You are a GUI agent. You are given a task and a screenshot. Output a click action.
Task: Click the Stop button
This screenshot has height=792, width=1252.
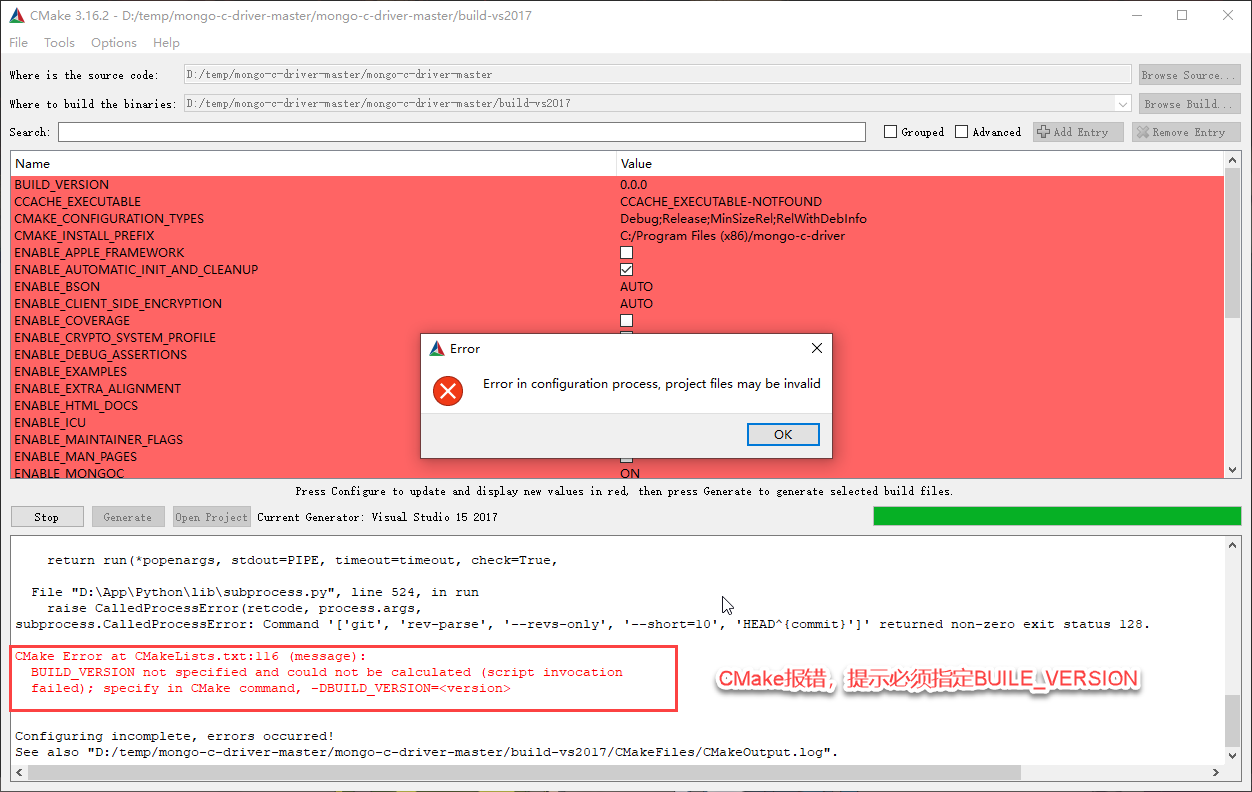[x=47, y=517]
